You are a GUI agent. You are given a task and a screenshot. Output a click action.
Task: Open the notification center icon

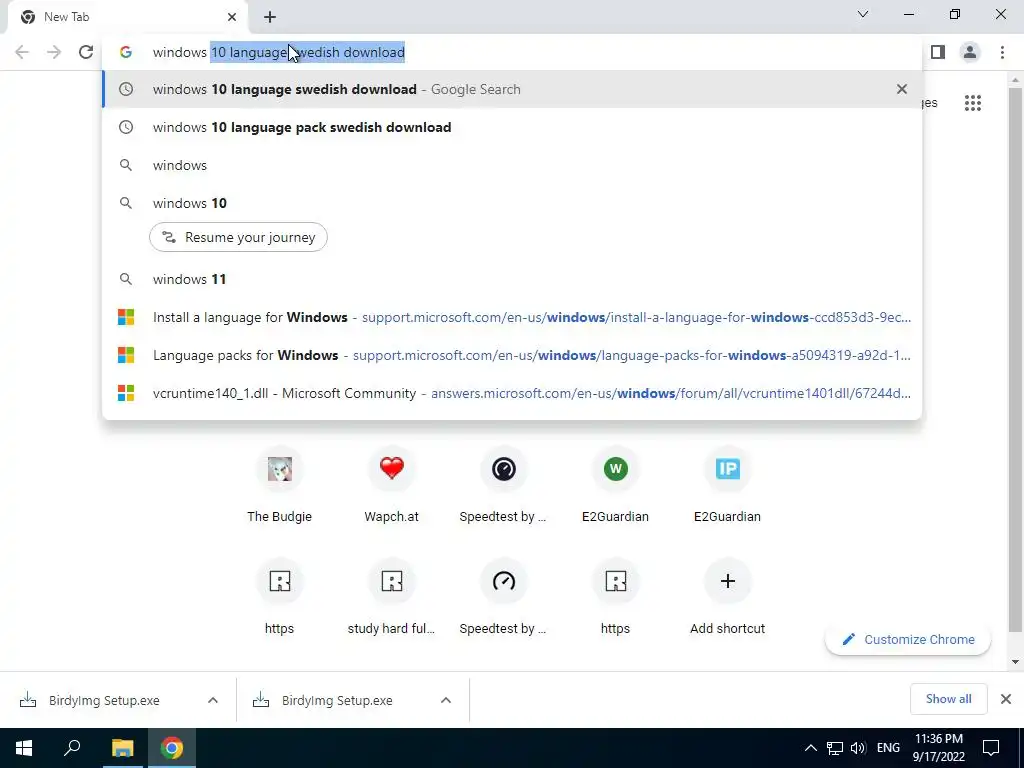991,748
